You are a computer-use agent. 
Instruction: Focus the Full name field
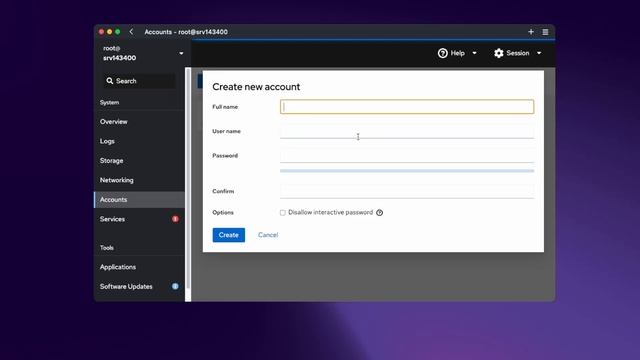(407, 107)
